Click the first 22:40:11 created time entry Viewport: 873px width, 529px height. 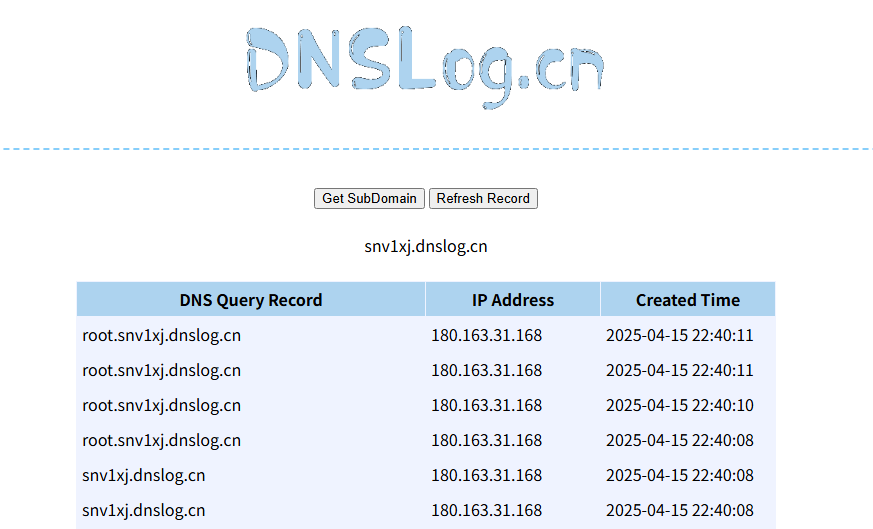pyautogui.click(x=679, y=336)
